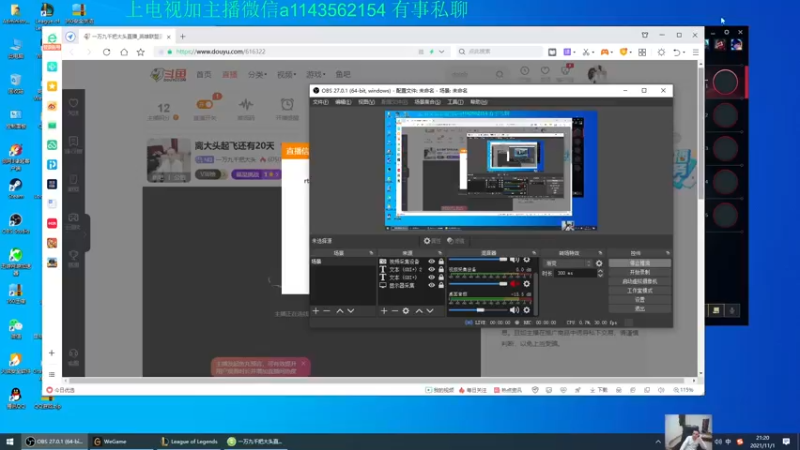Unlock the 视频采集设备 source lock
Screen dimensions: 800x450
(441, 261)
